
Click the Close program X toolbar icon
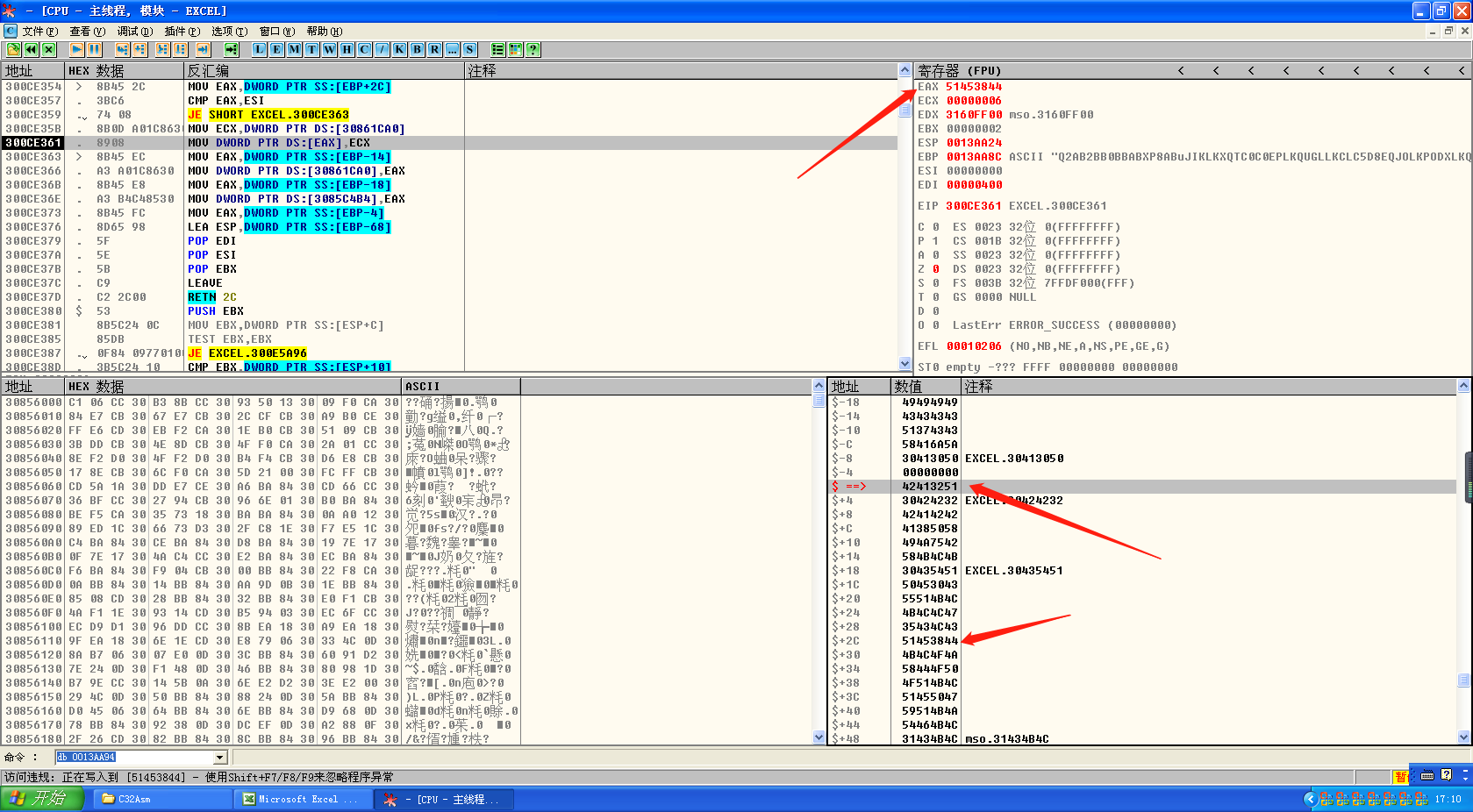(48, 50)
